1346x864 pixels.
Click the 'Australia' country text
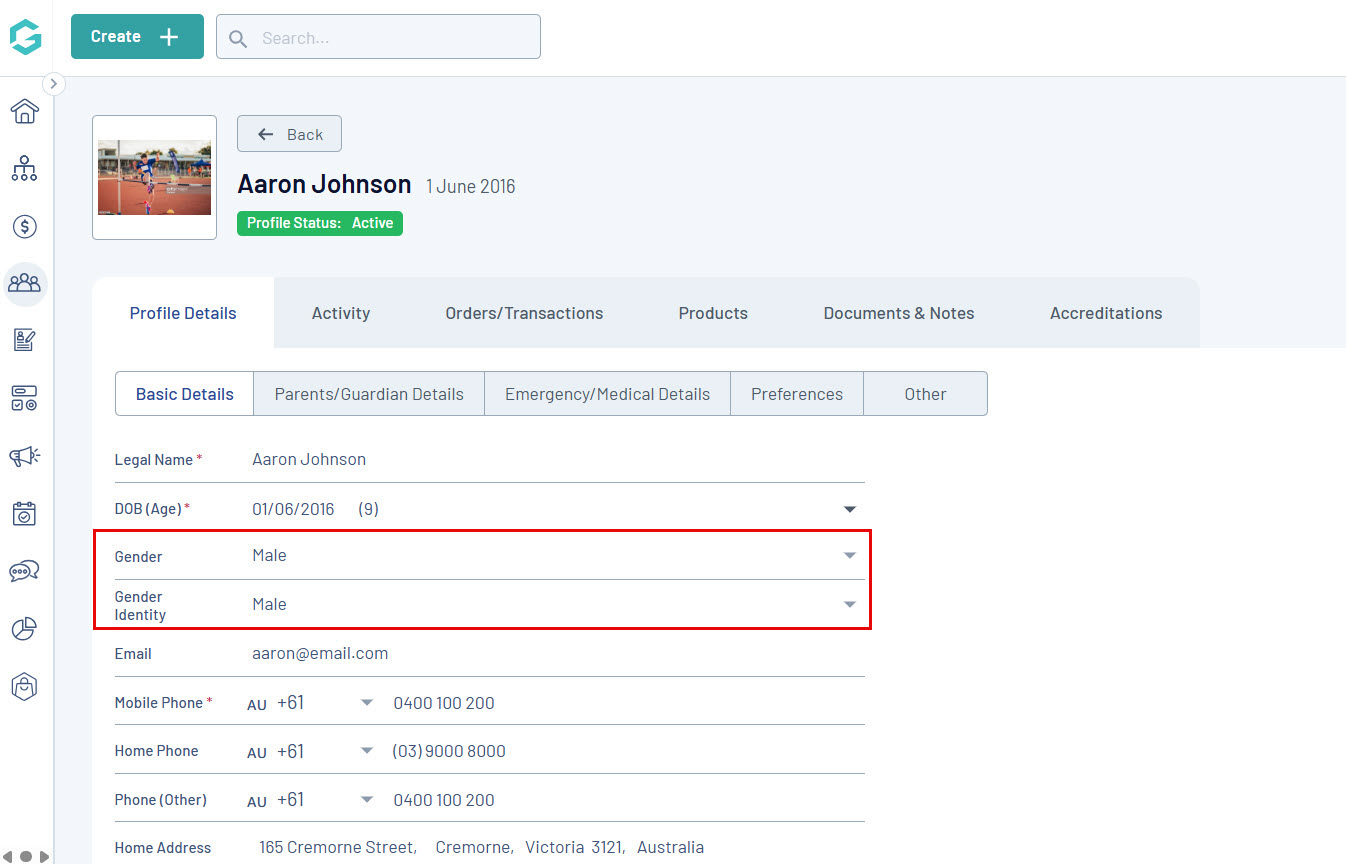click(670, 847)
